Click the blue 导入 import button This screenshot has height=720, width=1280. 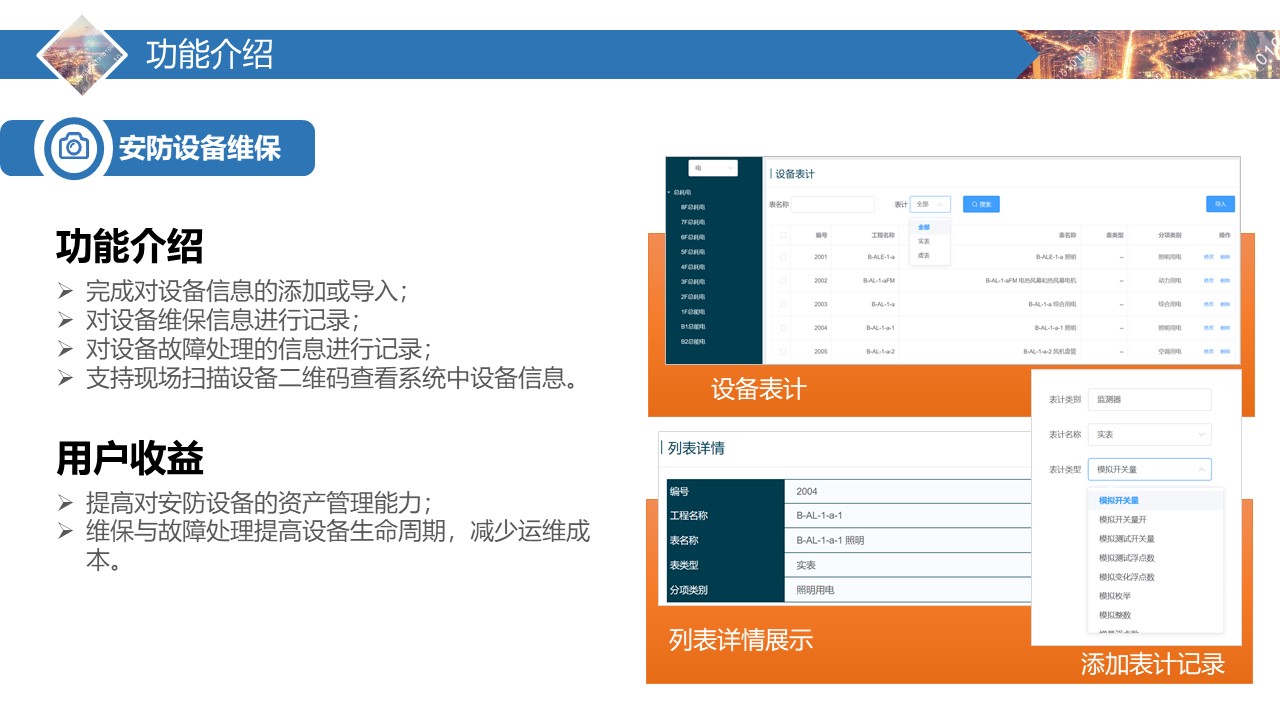pos(1220,203)
